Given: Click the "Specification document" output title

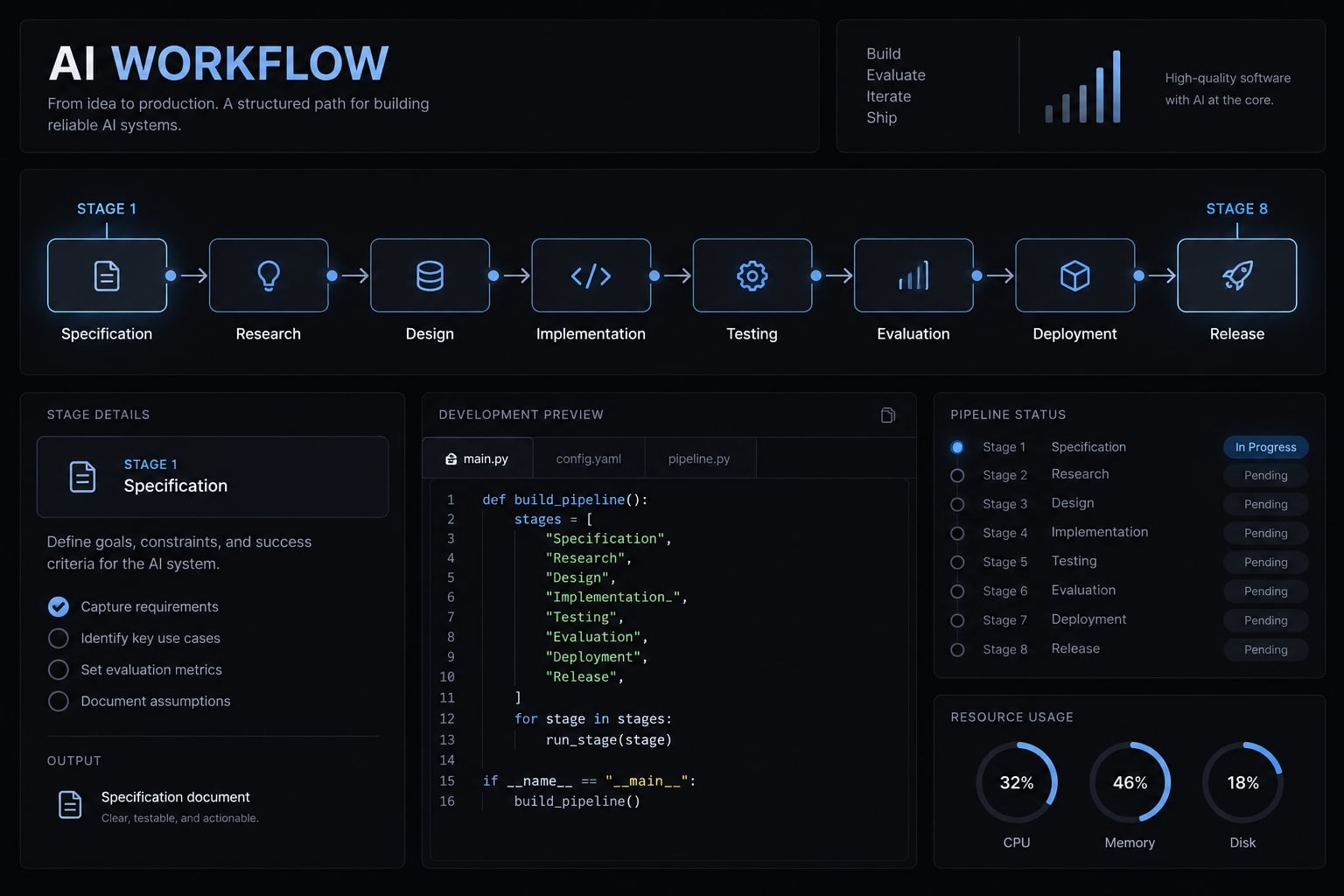Looking at the screenshot, I should pos(175,797).
